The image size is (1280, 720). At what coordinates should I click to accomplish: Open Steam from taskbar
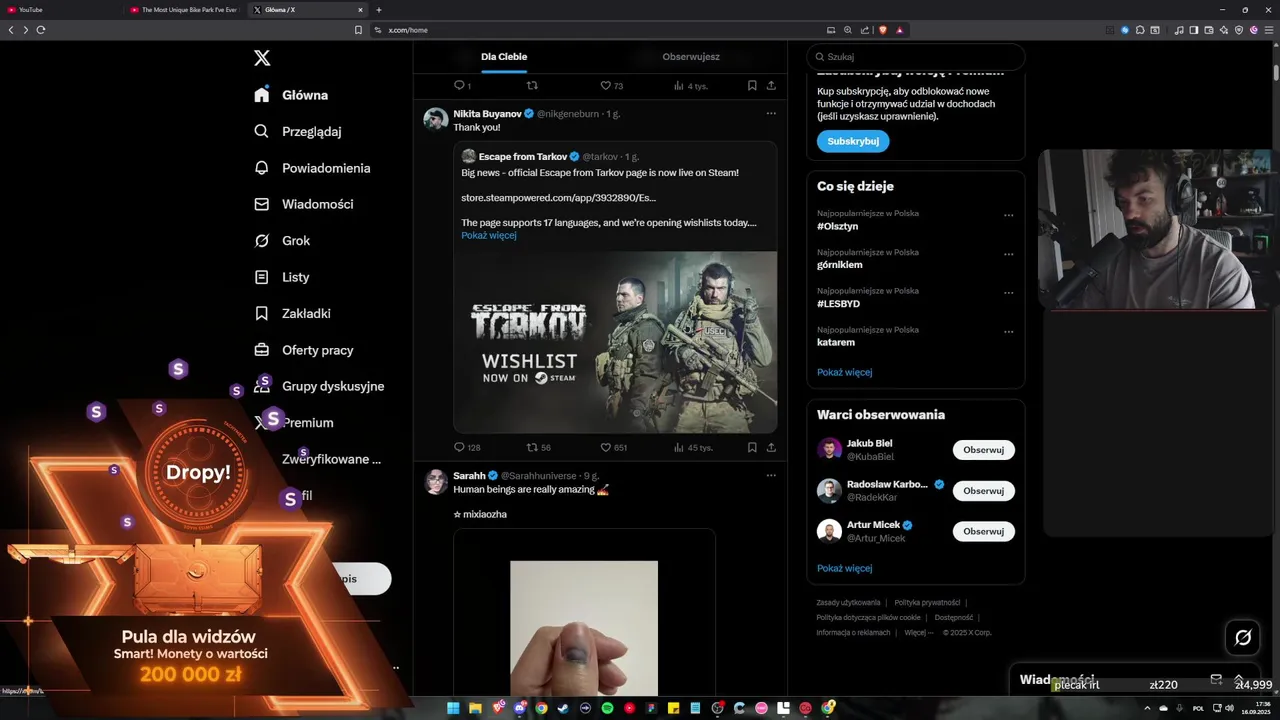click(563, 708)
